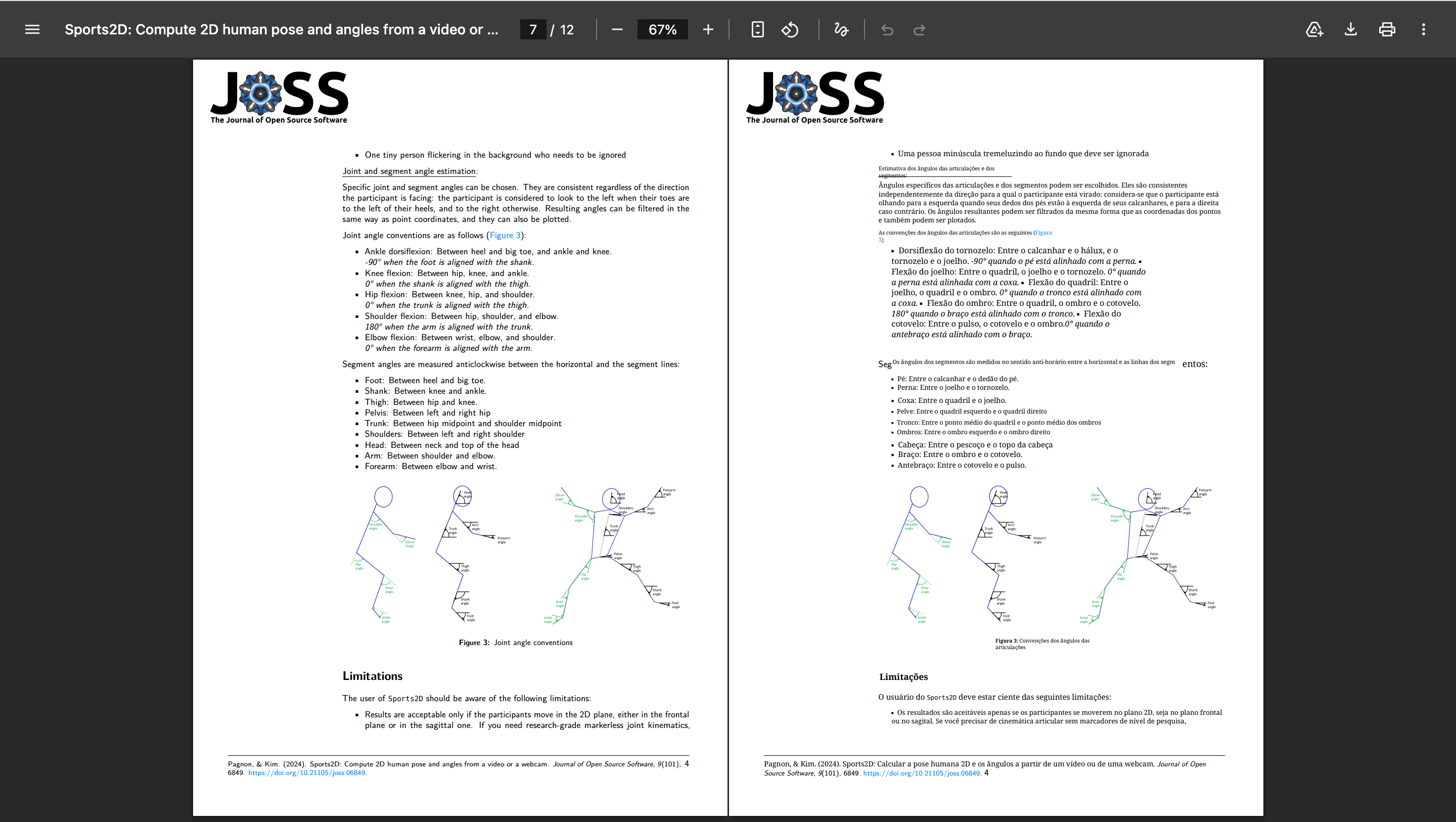Viewport: 1456px width, 822px height.
Task: Follow the Figura link on the translated page
Action: [1043, 233]
